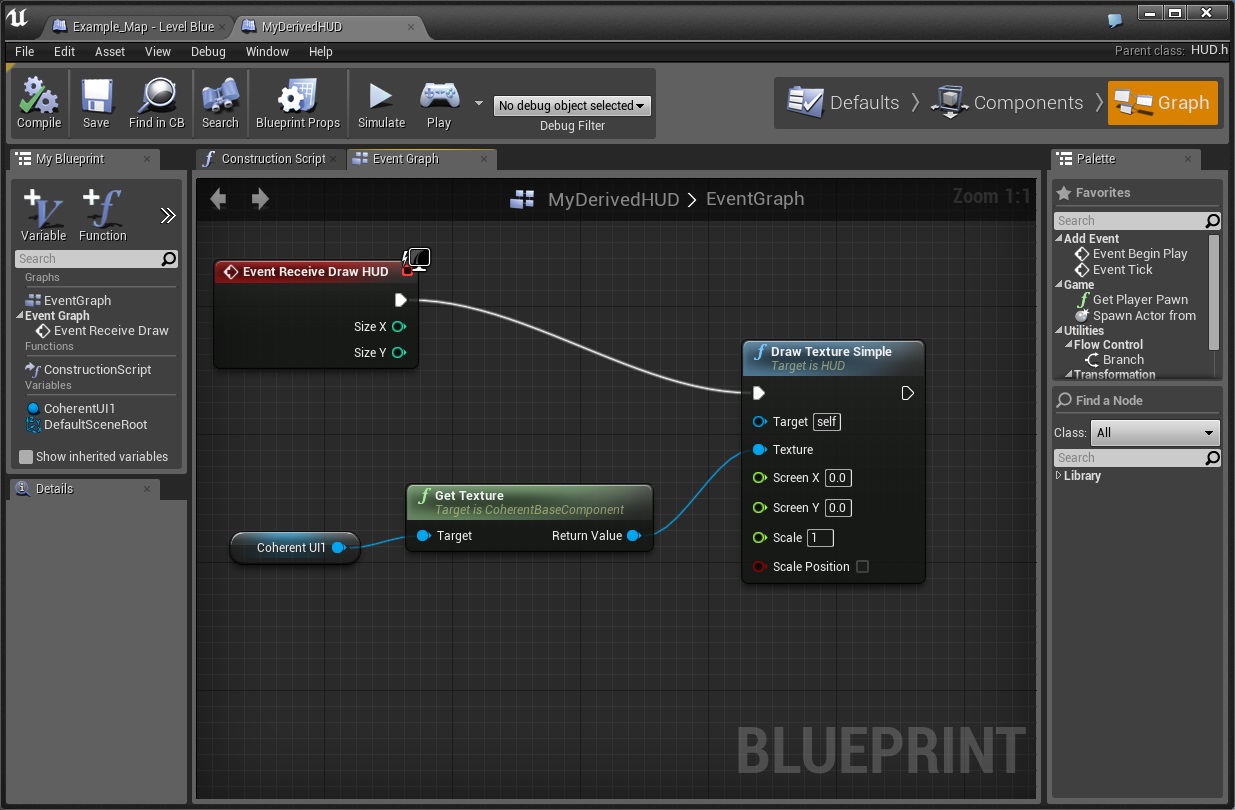Edit the Screen X value field
Screen dimensions: 1235x810
click(838, 478)
